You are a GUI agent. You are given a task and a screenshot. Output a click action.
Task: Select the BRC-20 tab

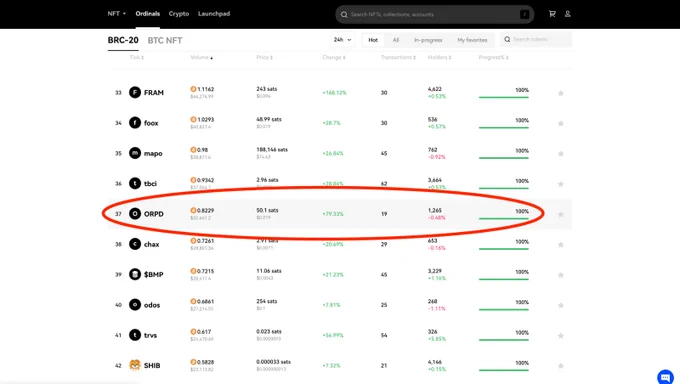click(123, 40)
